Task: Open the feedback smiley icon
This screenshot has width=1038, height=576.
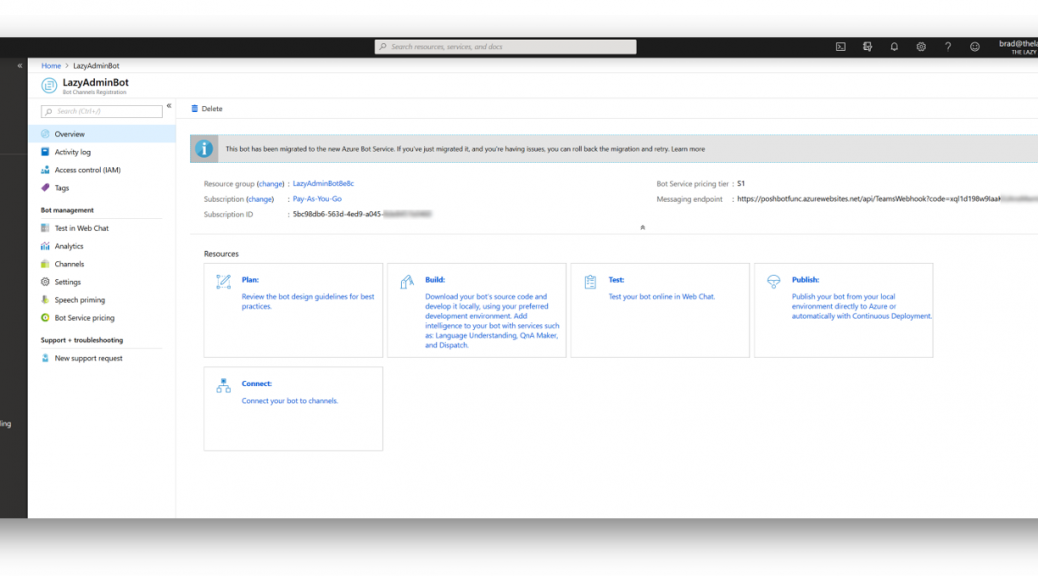Action: pos(974,47)
